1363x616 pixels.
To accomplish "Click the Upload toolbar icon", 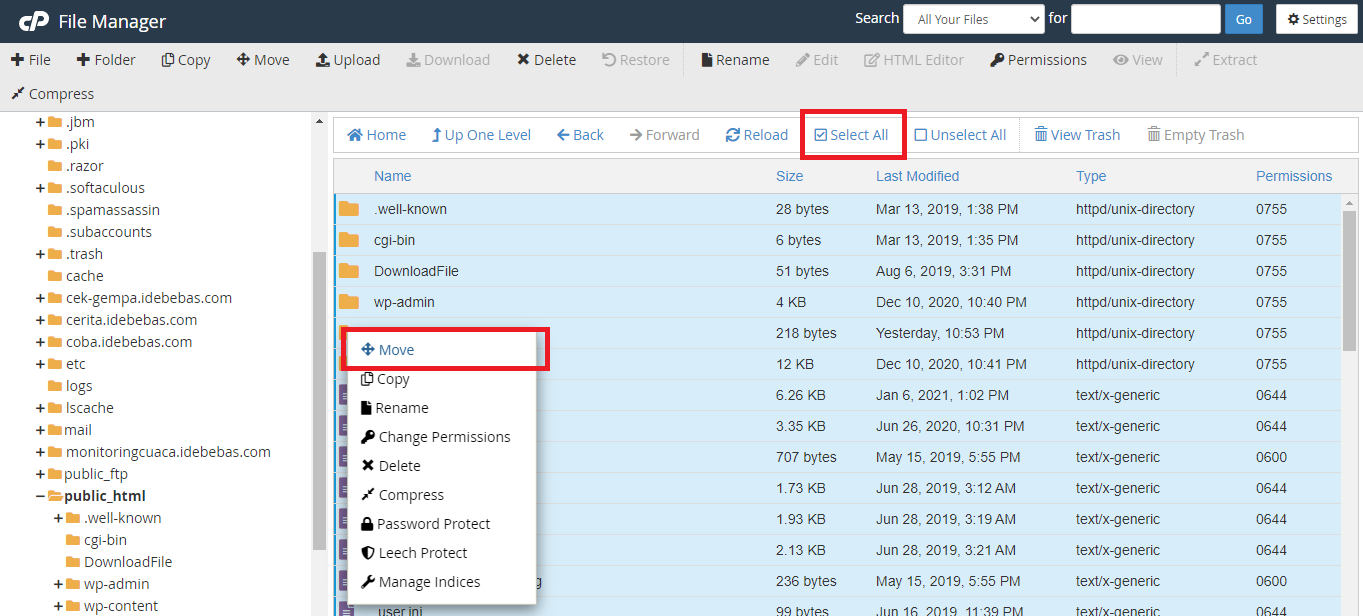I will tap(347, 59).
